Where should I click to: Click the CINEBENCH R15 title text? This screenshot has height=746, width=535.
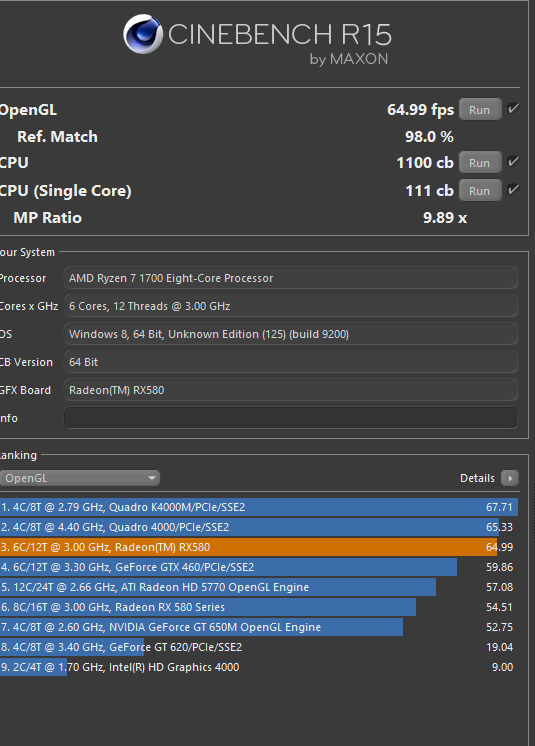[280, 35]
